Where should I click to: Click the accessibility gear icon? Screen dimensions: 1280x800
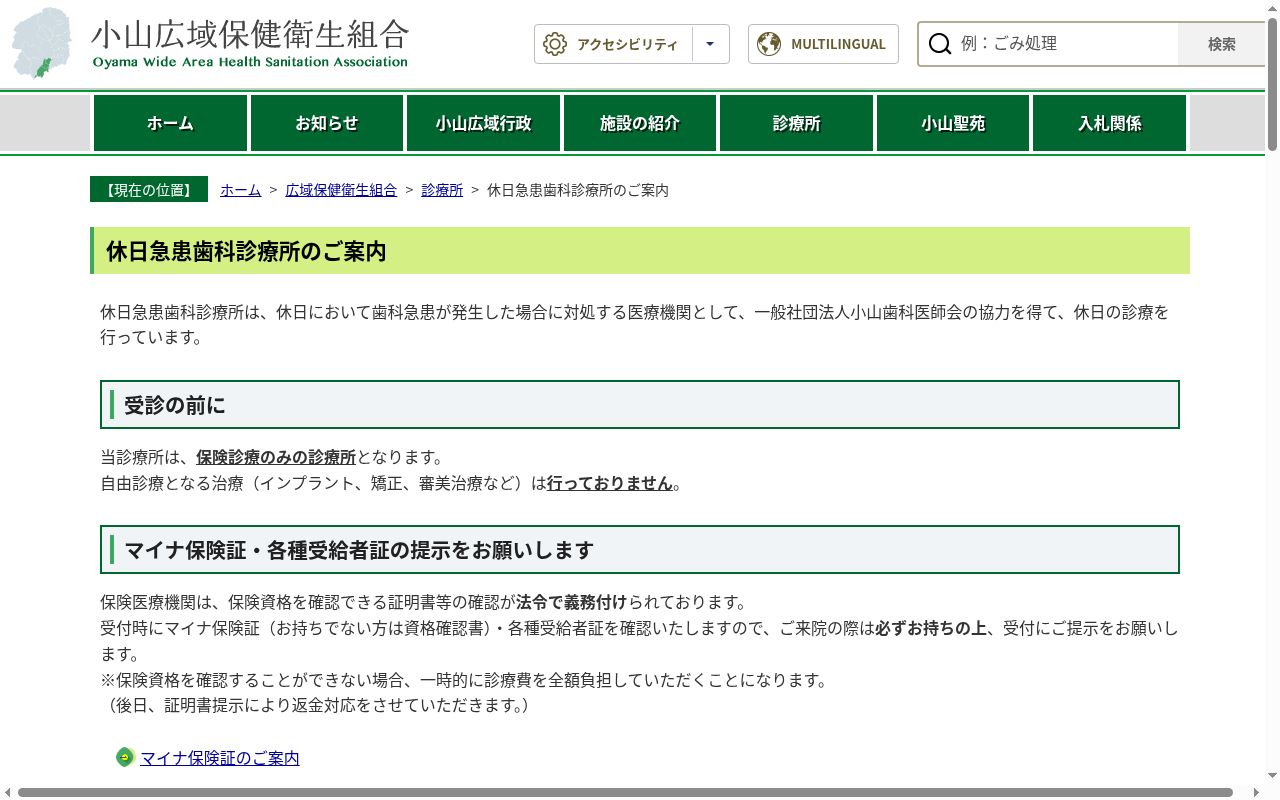[x=555, y=44]
